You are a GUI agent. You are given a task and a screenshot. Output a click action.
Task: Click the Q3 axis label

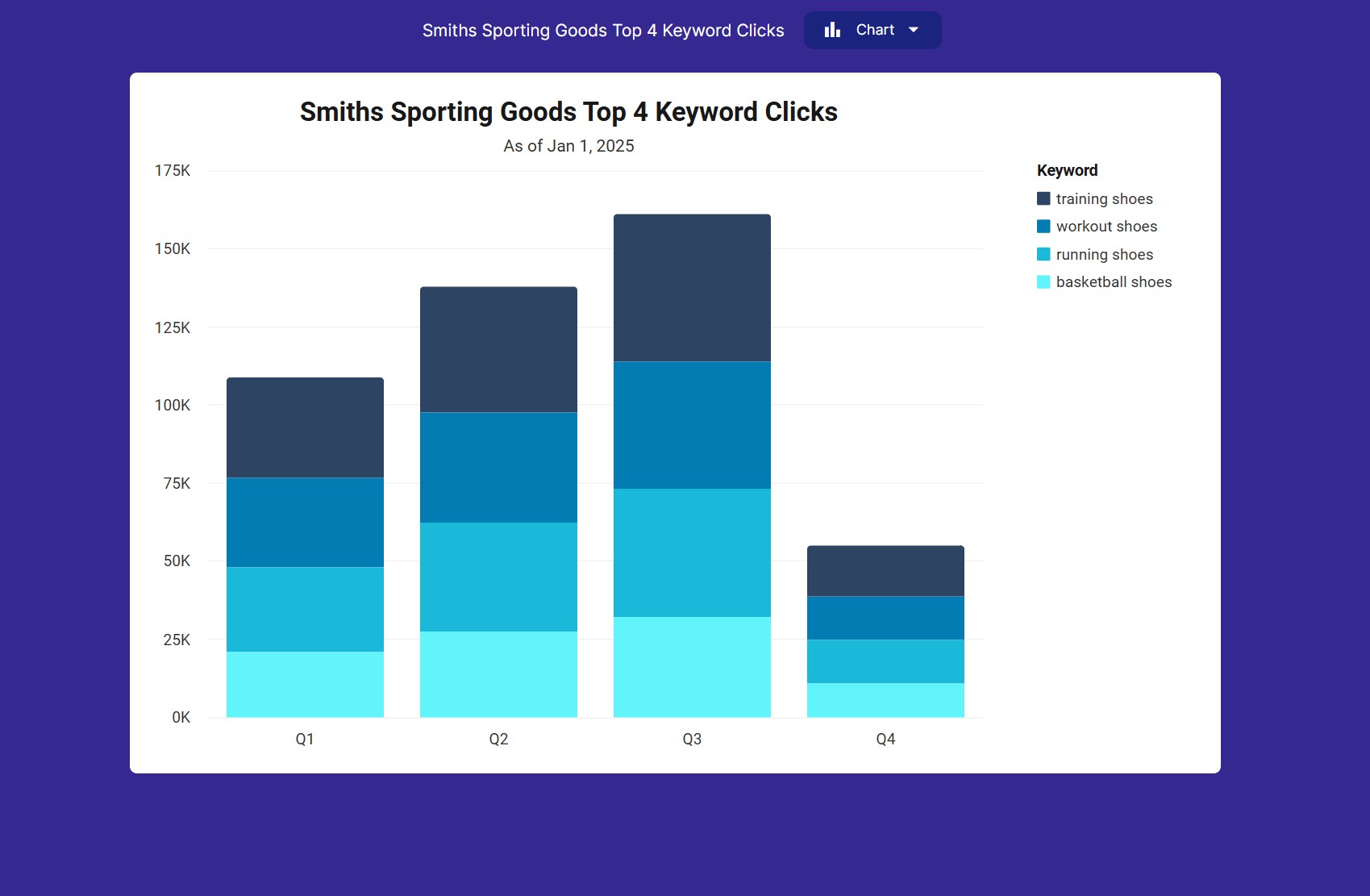(x=692, y=740)
